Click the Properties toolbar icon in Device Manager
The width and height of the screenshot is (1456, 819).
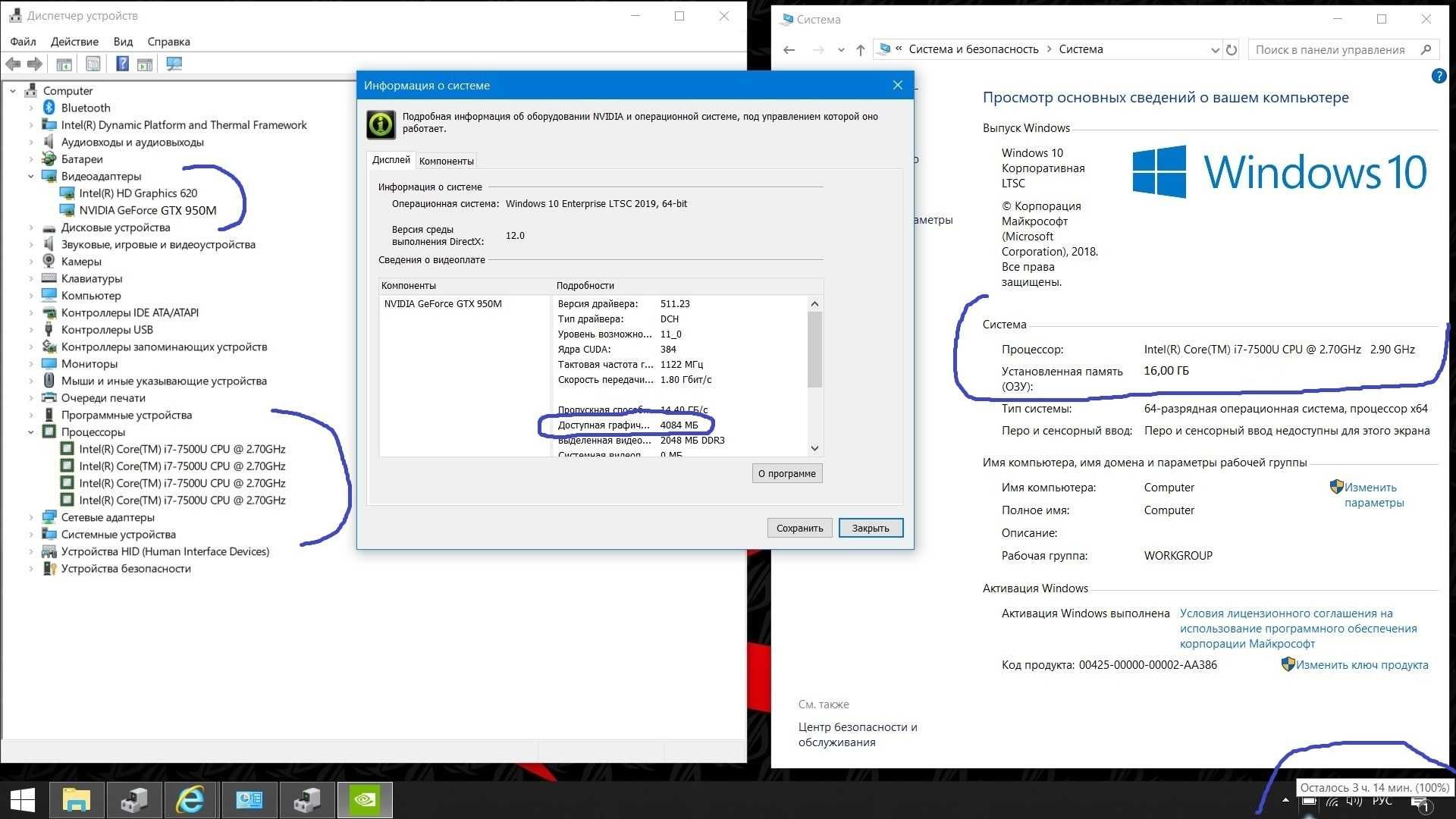click(93, 64)
